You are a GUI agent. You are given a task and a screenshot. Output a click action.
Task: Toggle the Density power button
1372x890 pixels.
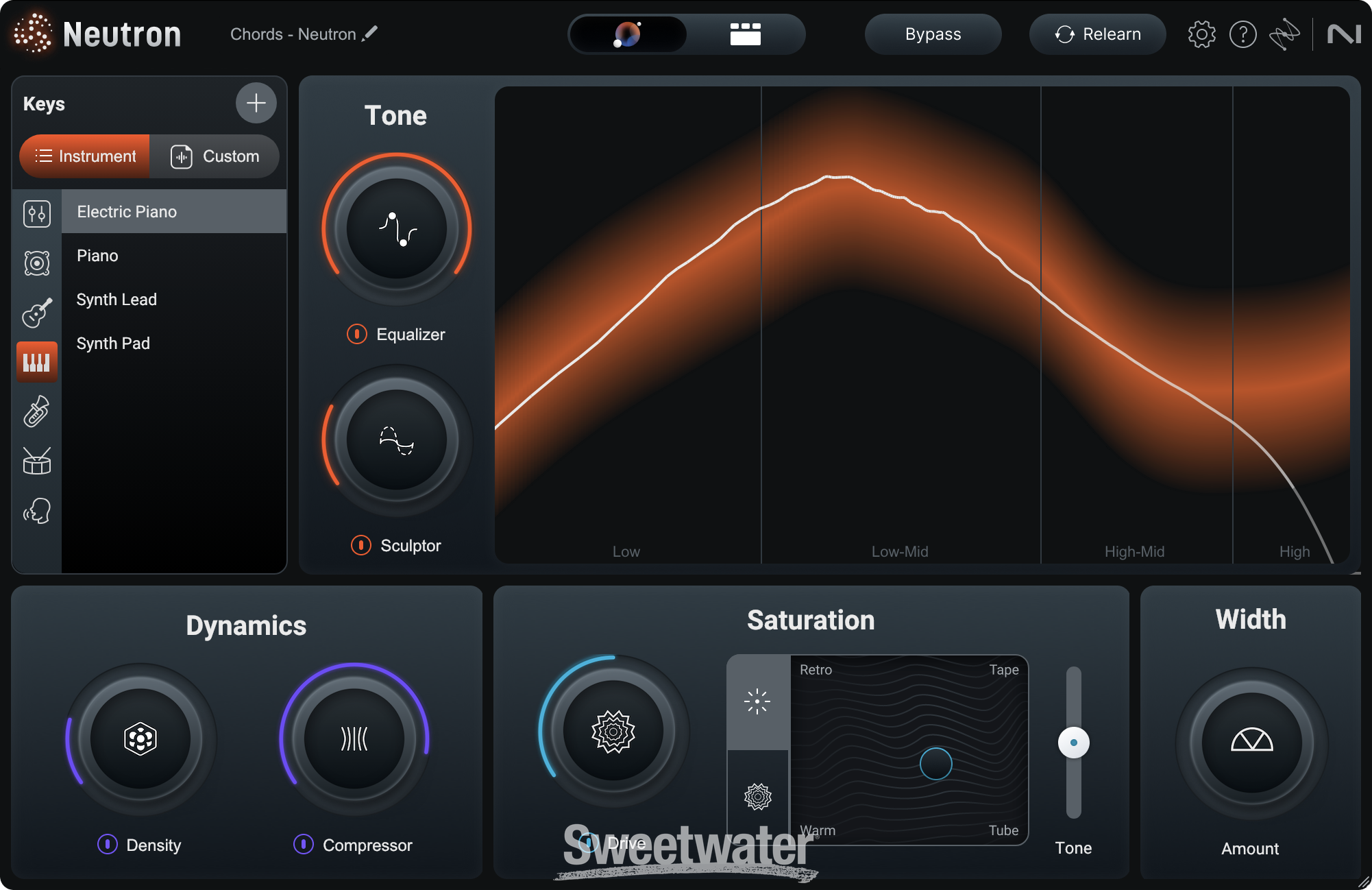108,845
